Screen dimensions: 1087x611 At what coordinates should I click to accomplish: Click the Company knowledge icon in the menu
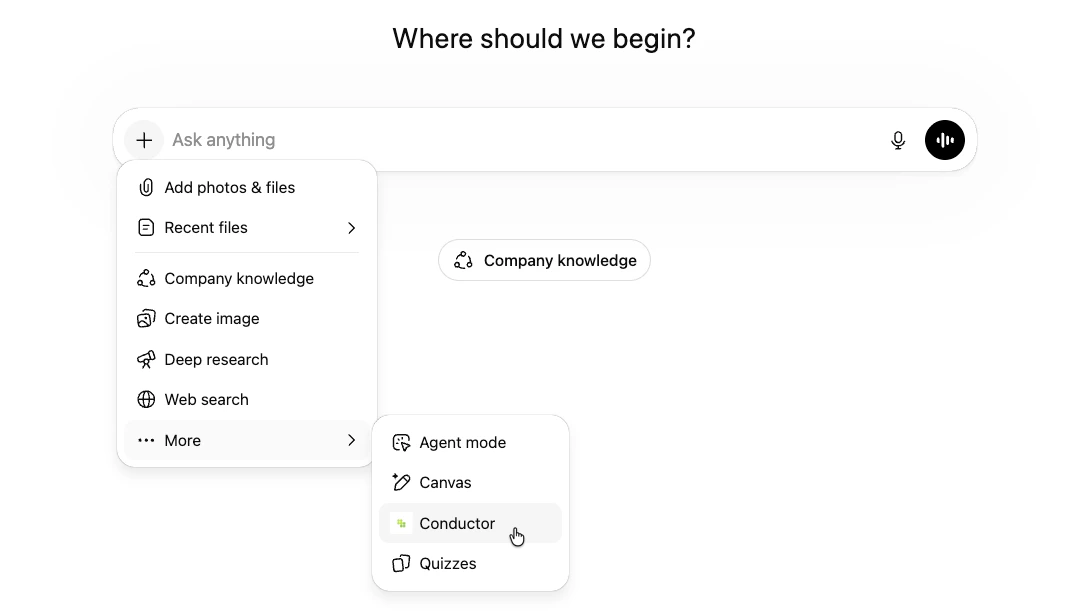(145, 278)
